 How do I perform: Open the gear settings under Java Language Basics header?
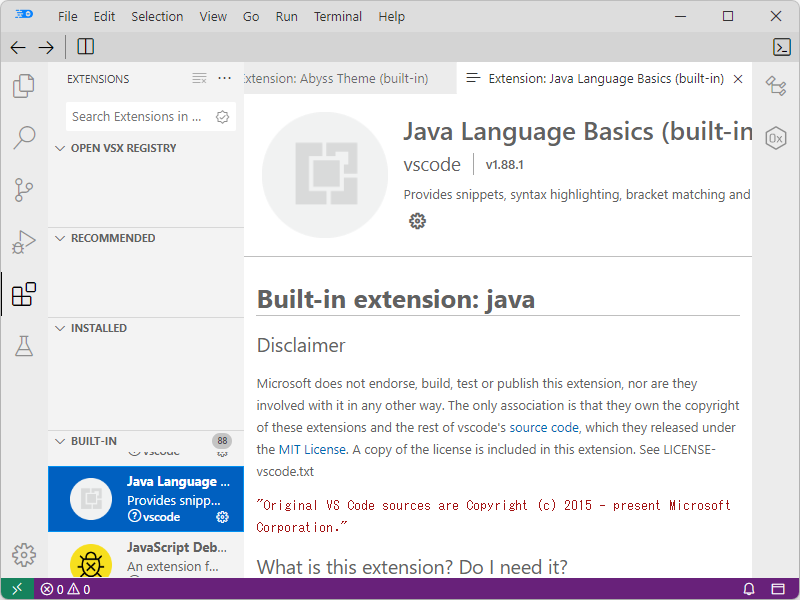[x=417, y=221]
